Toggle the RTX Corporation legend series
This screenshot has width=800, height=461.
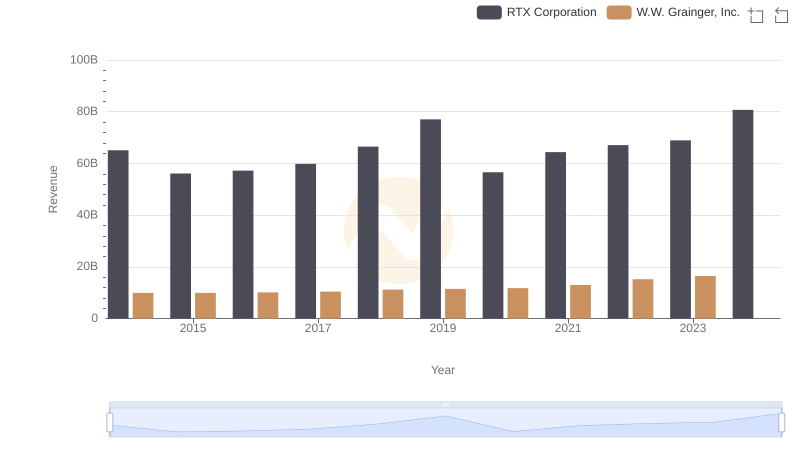click(x=536, y=12)
